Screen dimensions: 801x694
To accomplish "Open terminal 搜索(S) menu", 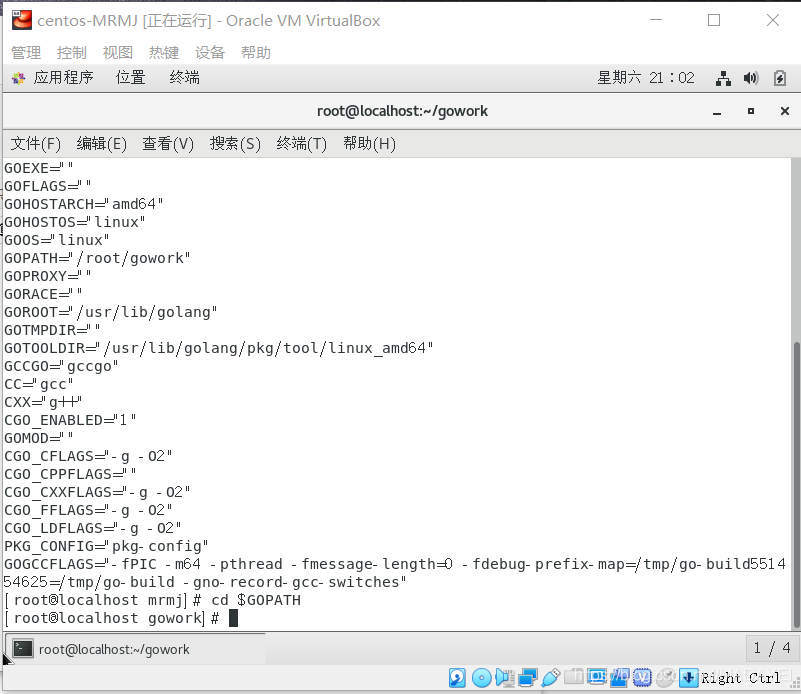I will (235, 144).
